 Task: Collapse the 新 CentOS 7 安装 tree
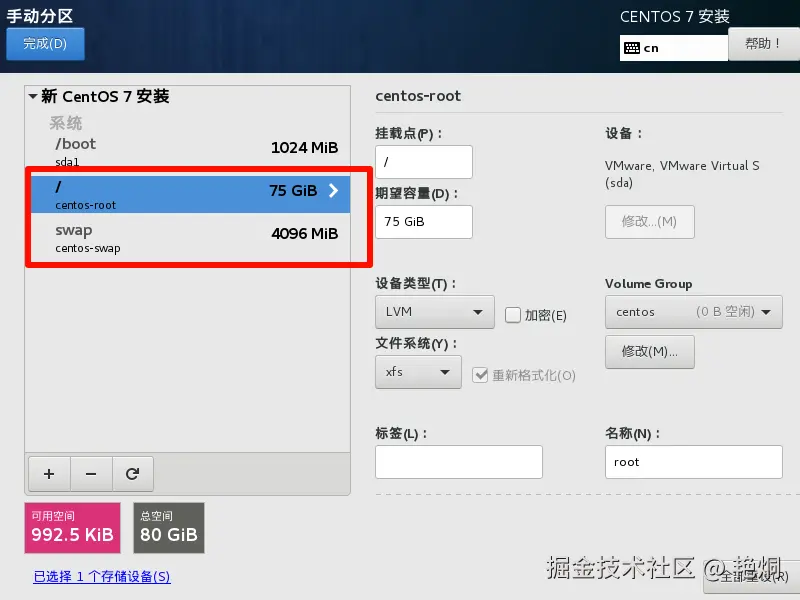point(34,96)
